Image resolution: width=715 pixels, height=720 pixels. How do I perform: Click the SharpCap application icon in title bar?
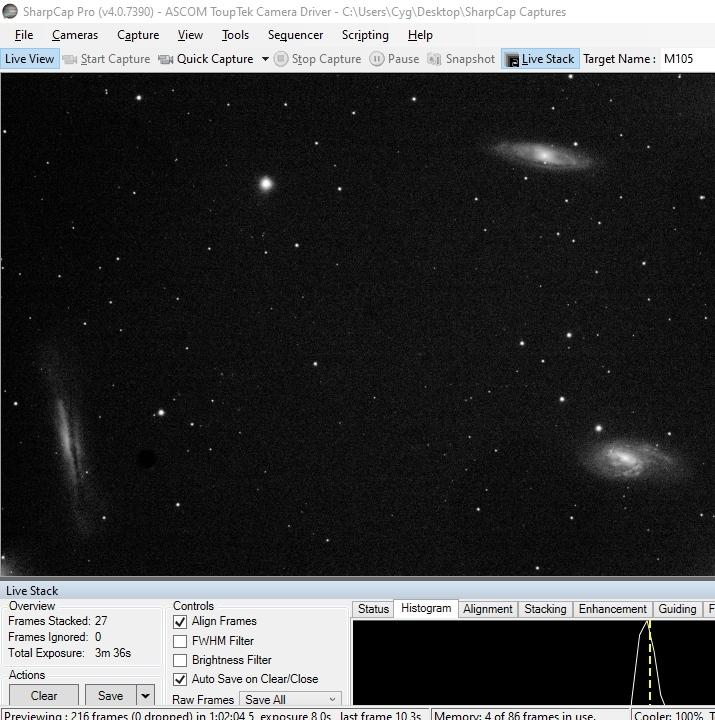[x=10, y=11]
